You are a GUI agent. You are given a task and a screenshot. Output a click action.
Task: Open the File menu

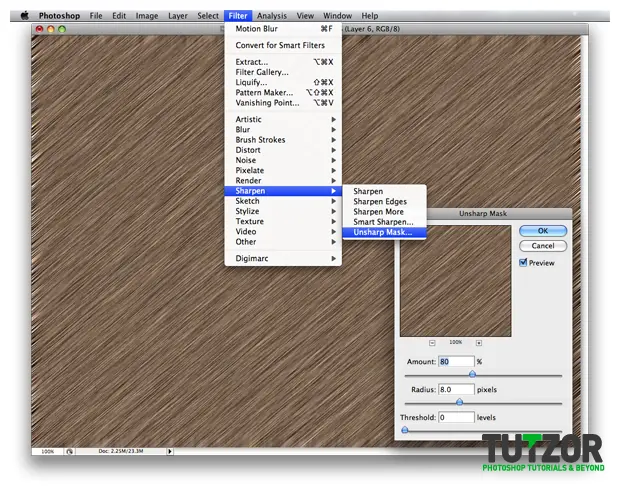[96, 16]
